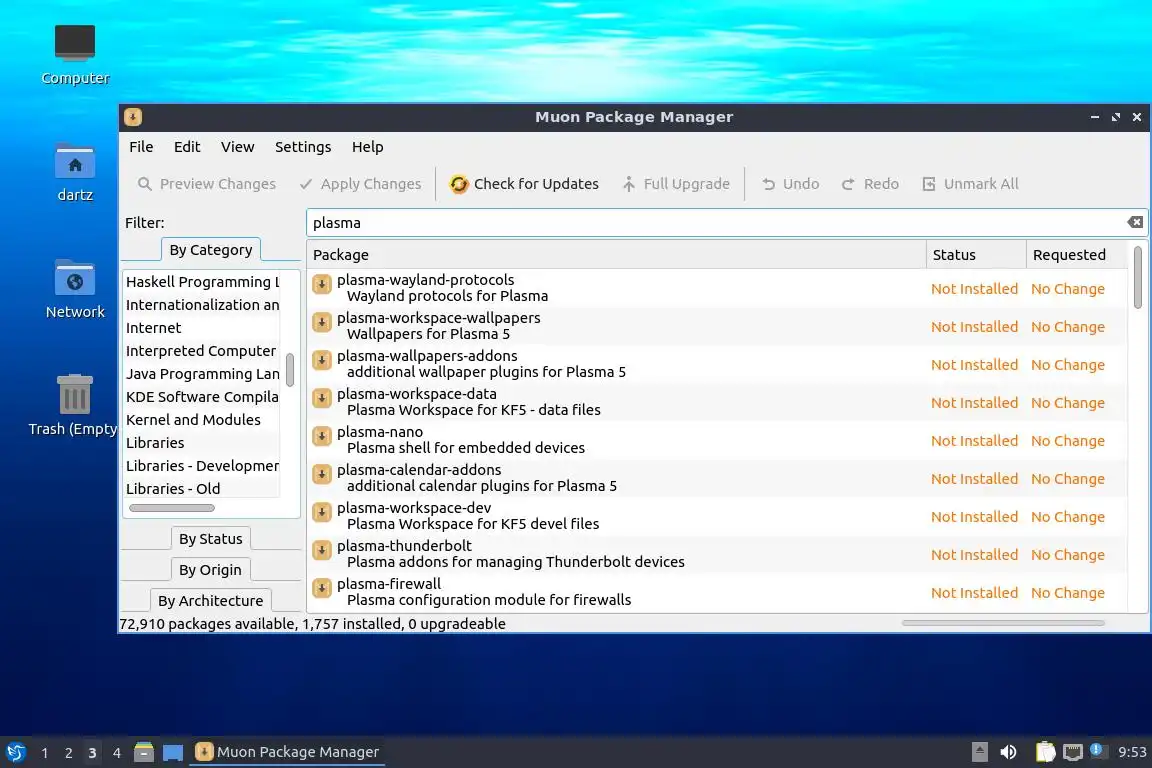Switch to virtual desktop 4
This screenshot has height=768, width=1152.
[116, 753]
